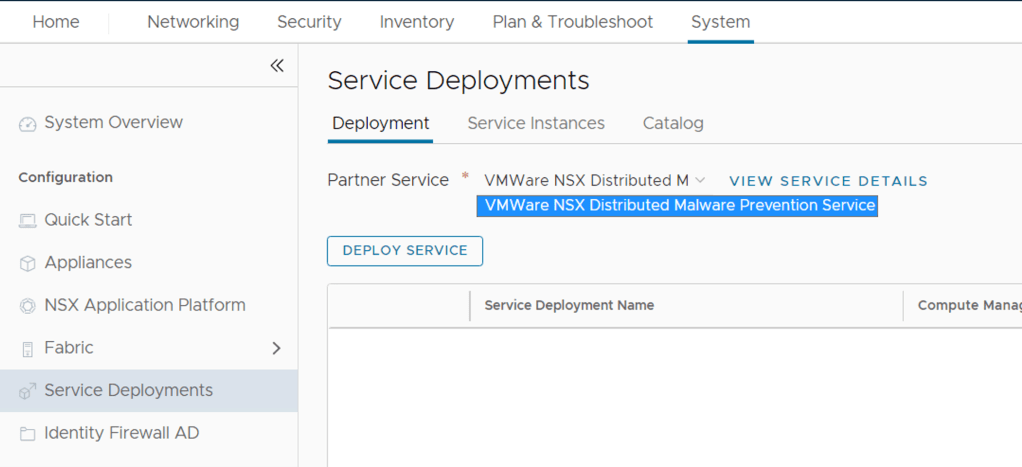1022x467 pixels.
Task: Collapse the left navigation sidebar
Action: (x=277, y=66)
